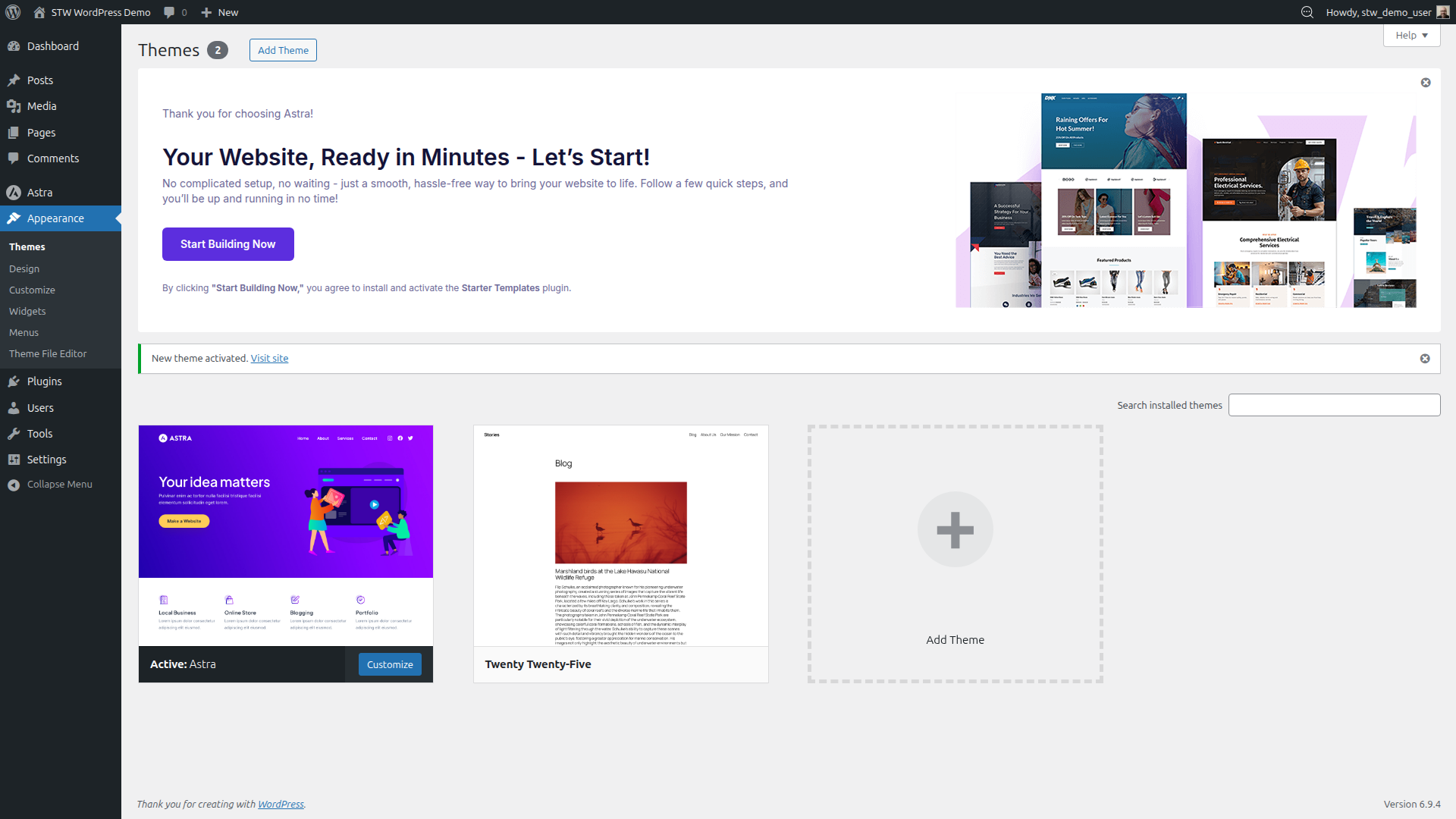Click the Version 6.9.4 footer text
1456x819 pixels.
tap(1412, 804)
